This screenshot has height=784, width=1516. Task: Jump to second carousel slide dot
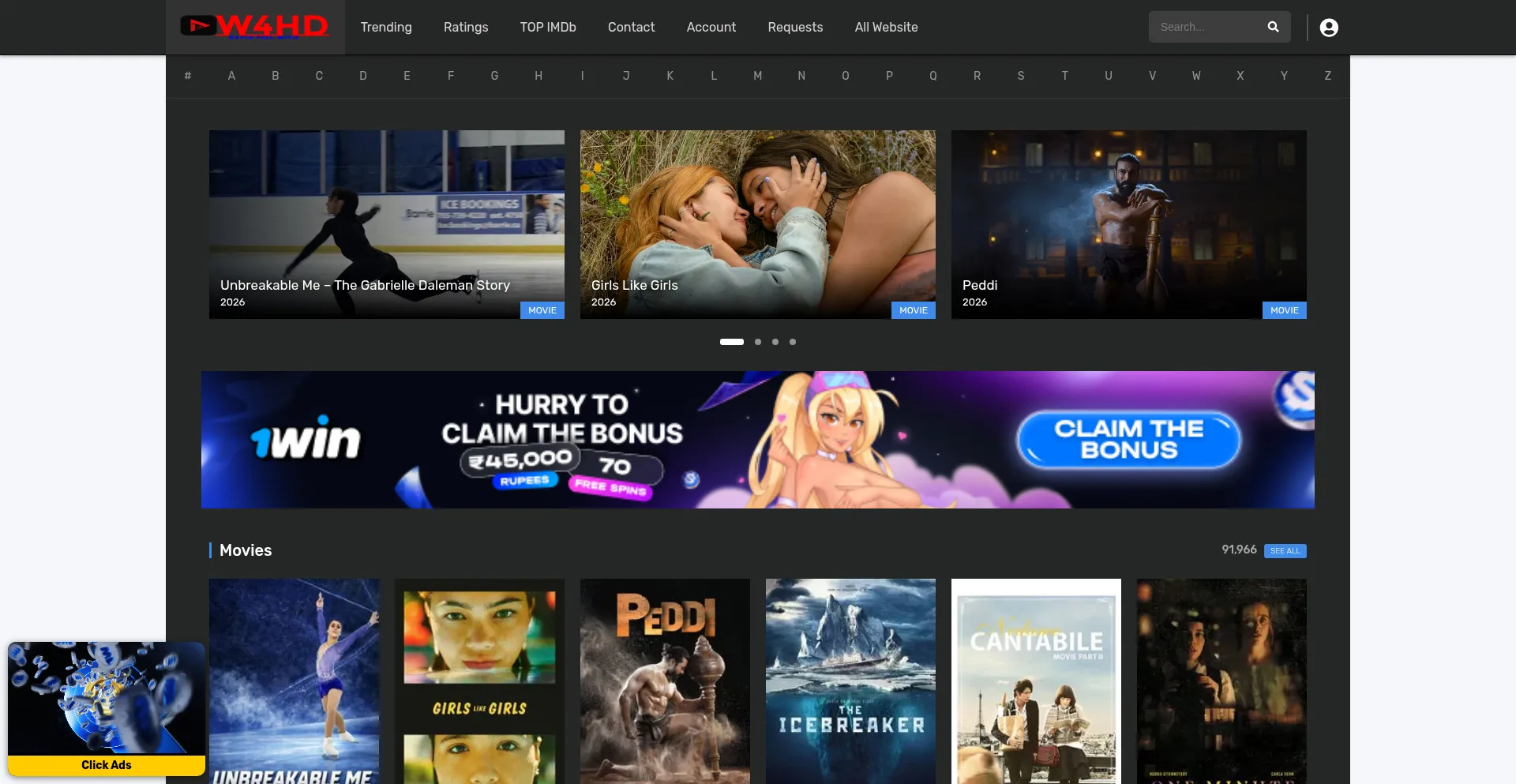pyautogui.click(x=758, y=342)
